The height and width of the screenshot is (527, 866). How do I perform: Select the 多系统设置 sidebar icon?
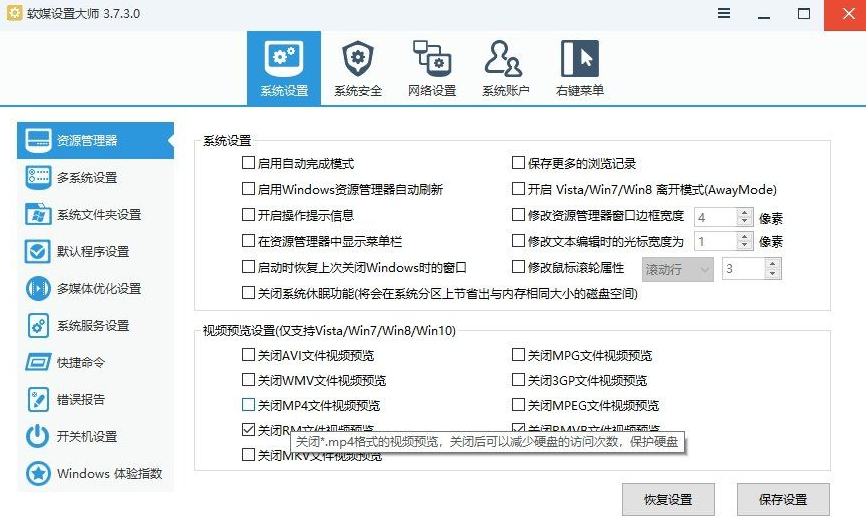38,177
